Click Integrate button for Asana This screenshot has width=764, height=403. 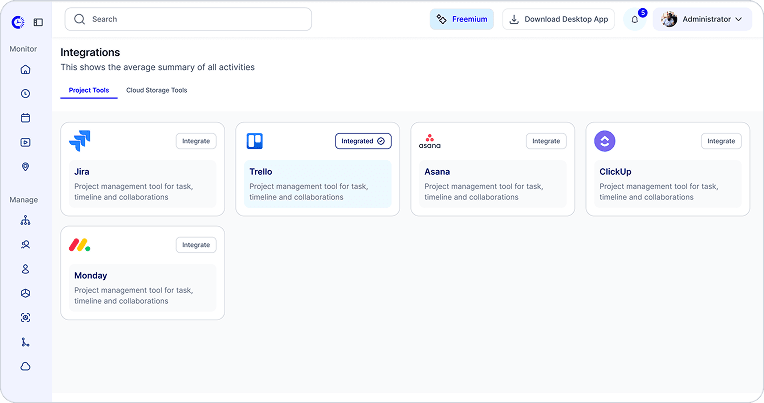[546, 141]
